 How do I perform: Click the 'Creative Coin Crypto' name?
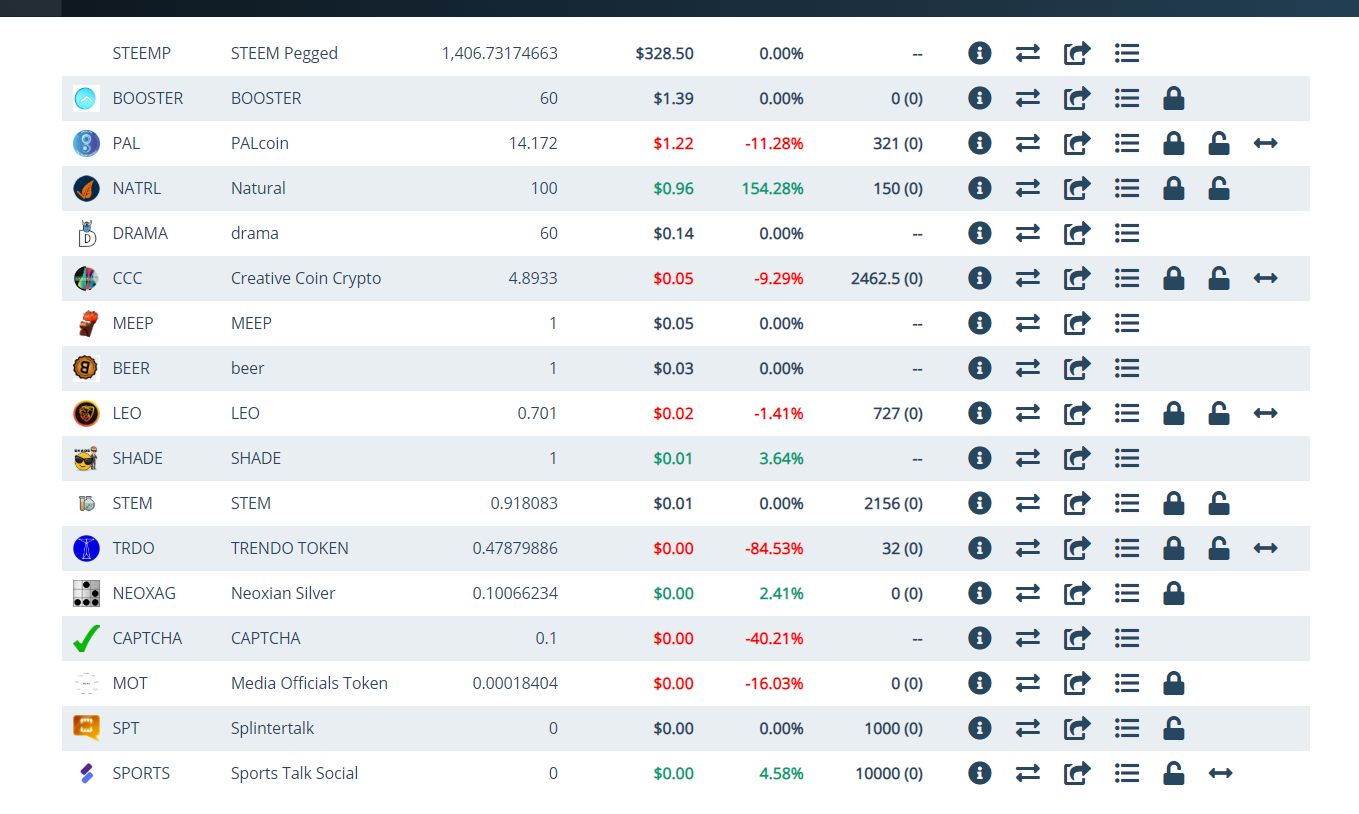(306, 278)
